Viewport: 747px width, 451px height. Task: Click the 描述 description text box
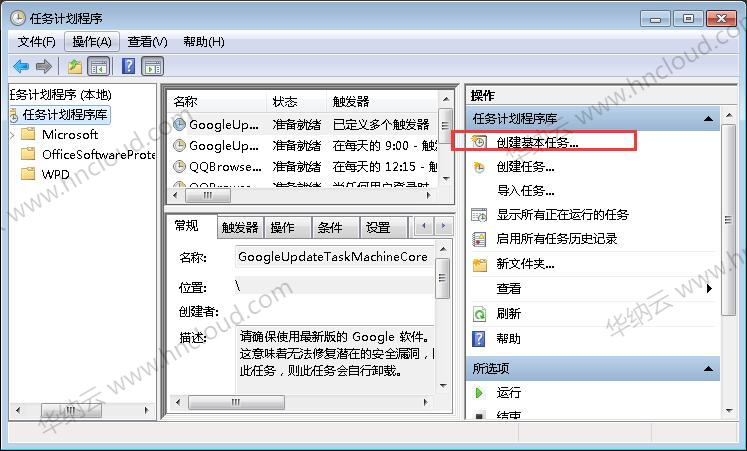pyautogui.click(x=335, y=360)
